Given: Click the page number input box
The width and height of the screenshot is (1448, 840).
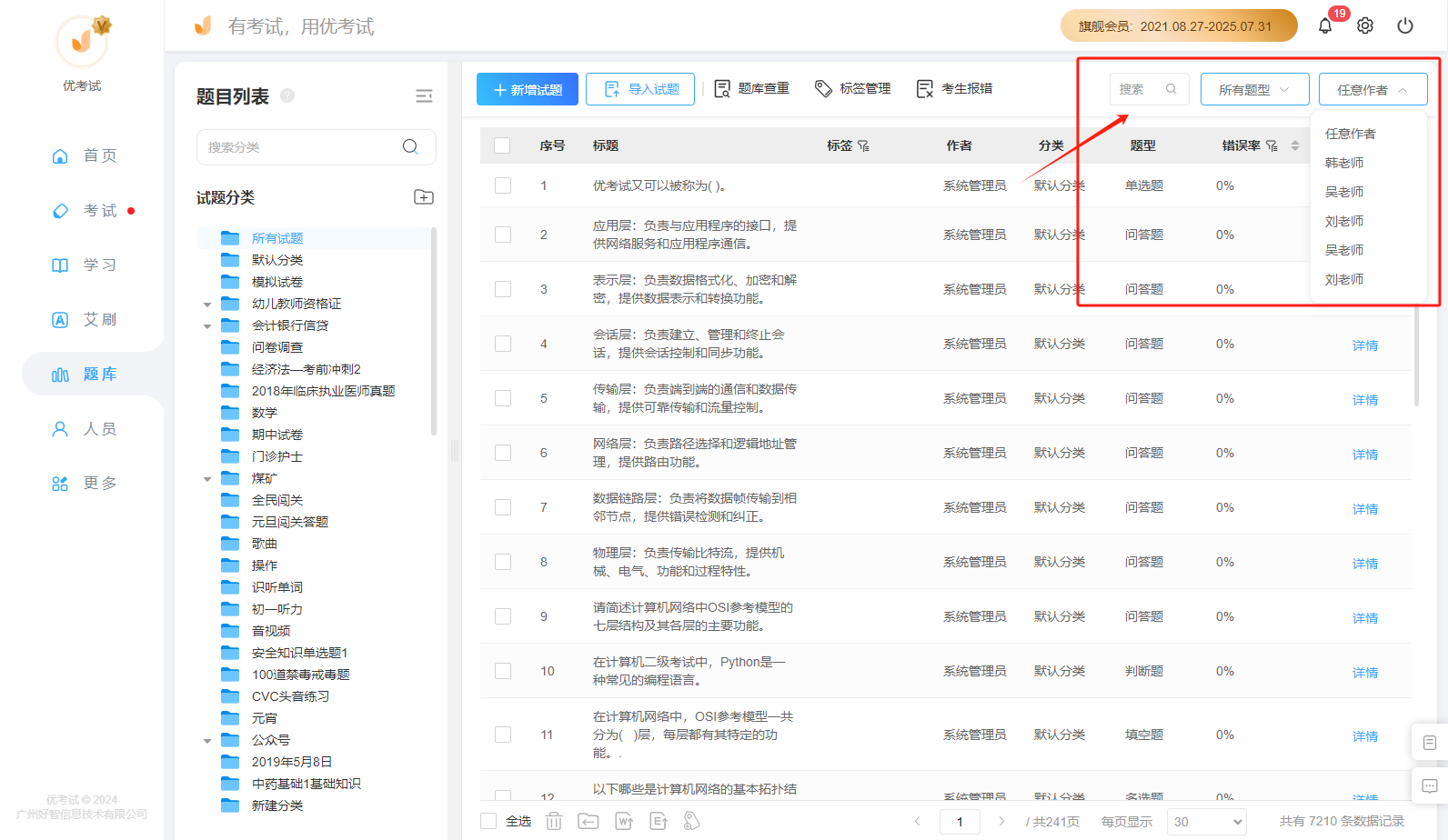Looking at the screenshot, I should click(960, 822).
